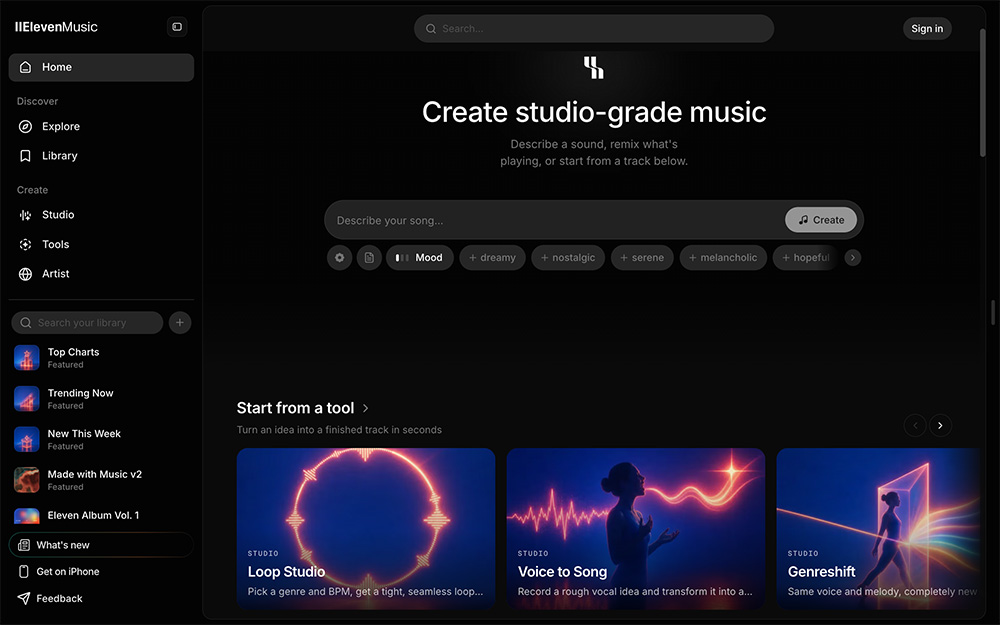Click the IIElevenMusic logo

(56, 27)
